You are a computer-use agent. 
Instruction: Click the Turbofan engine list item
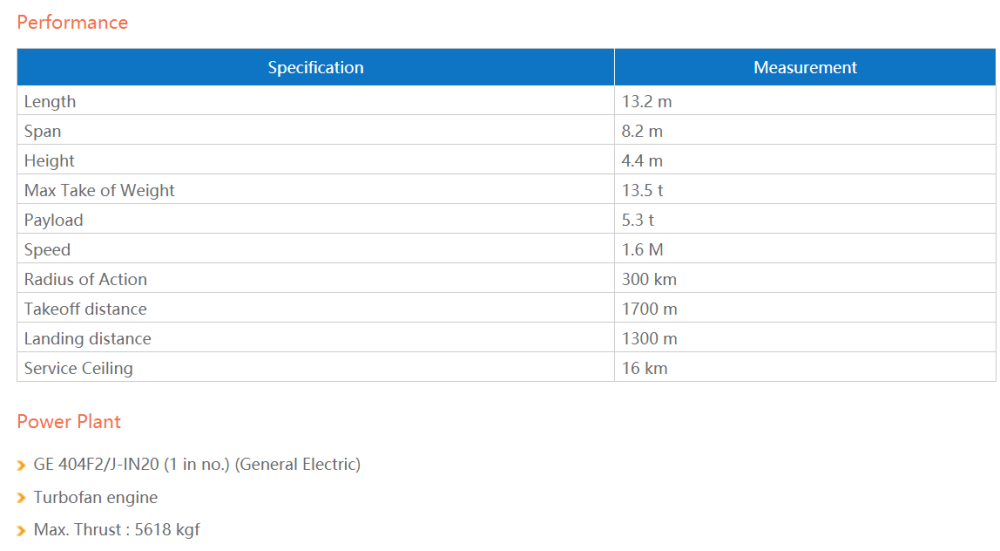point(96,497)
